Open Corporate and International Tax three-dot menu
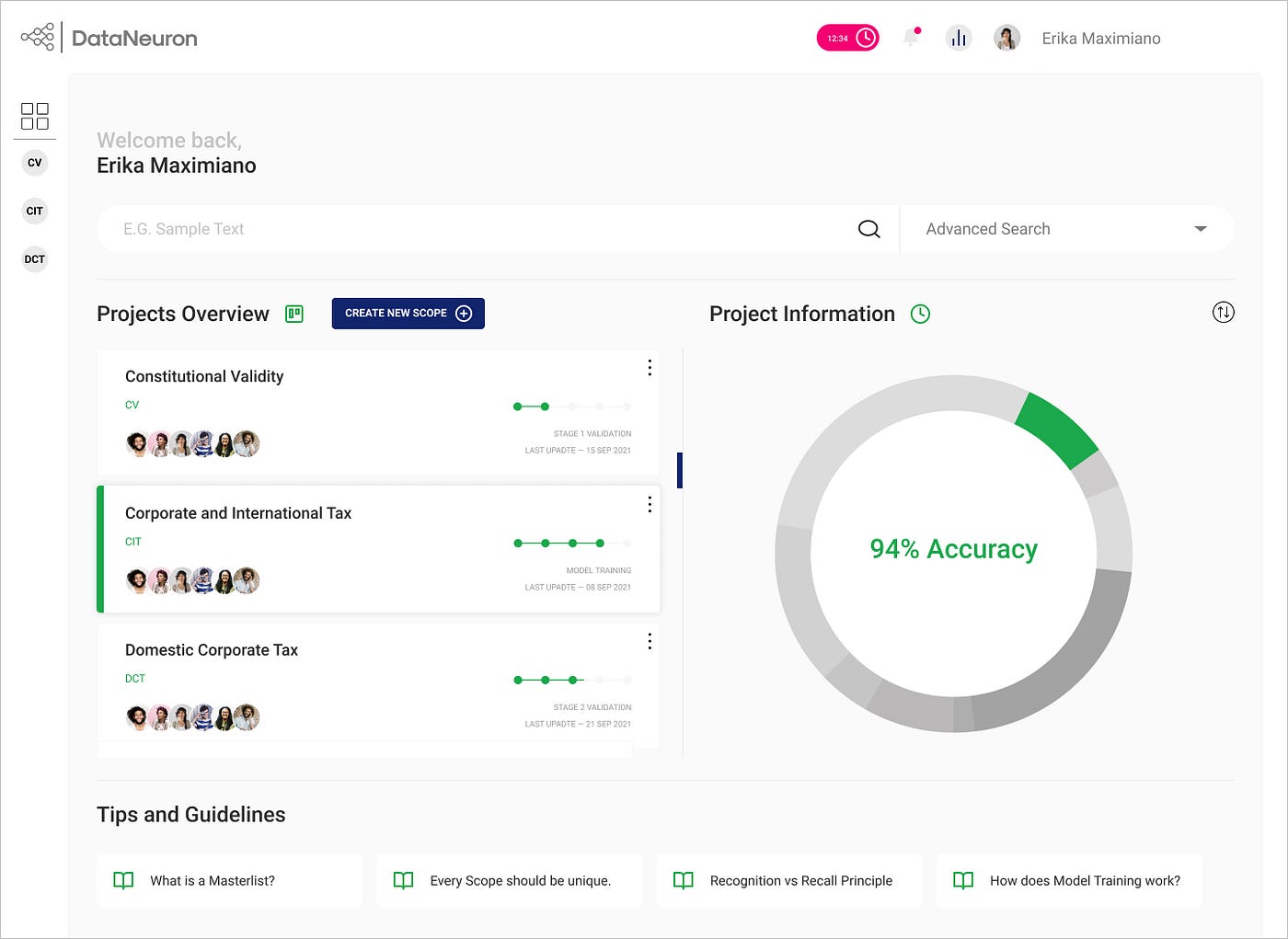The width and height of the screenshot is (1288, 939). (650, 504)
